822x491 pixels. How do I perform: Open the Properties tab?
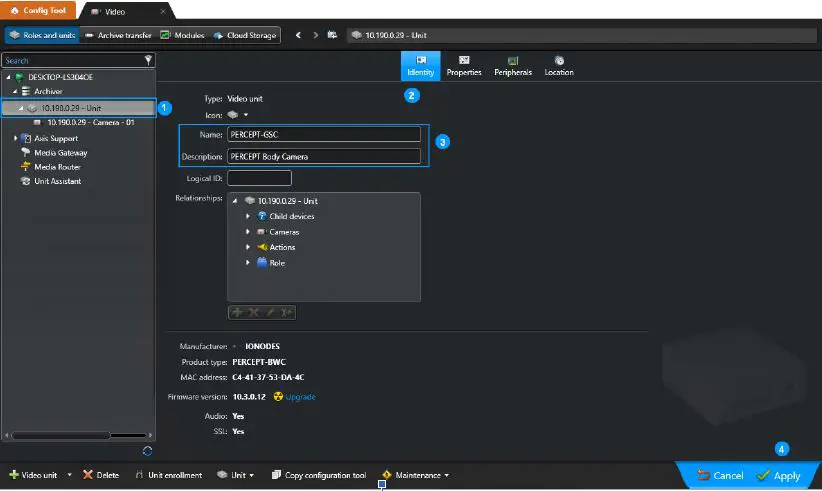(464, 66)
